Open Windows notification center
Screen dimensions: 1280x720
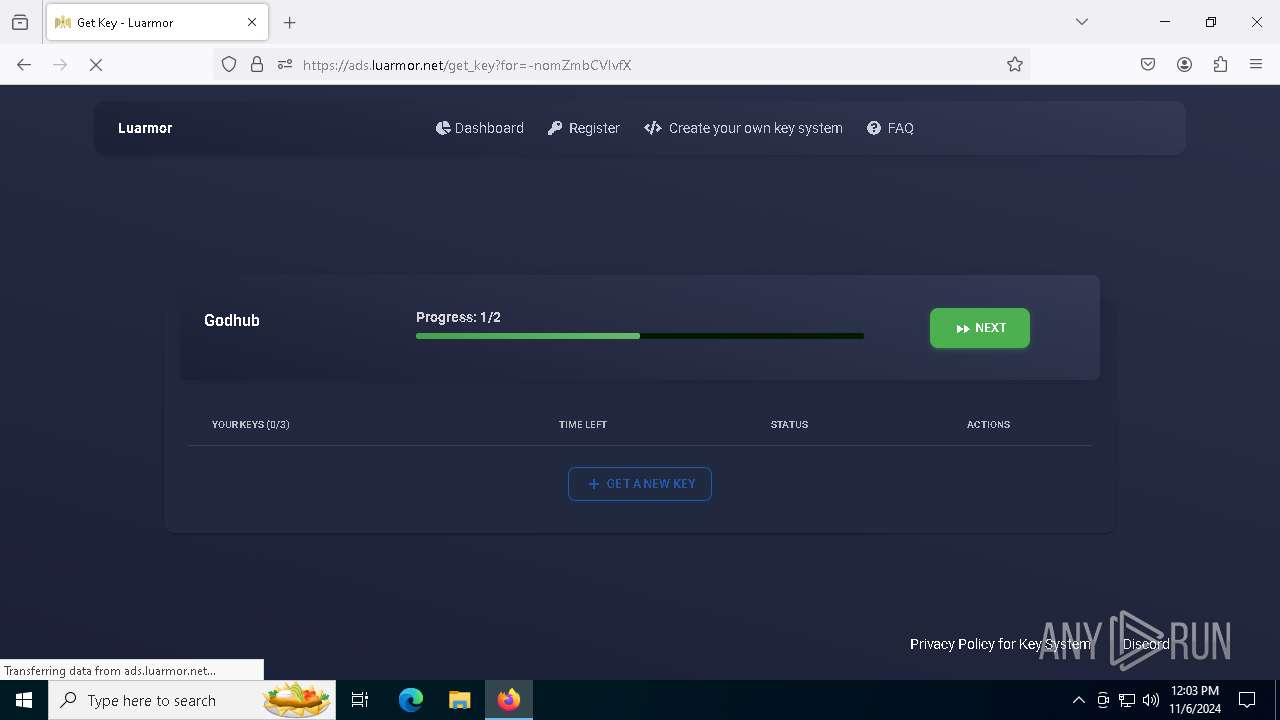click(x=1247, y=700)
